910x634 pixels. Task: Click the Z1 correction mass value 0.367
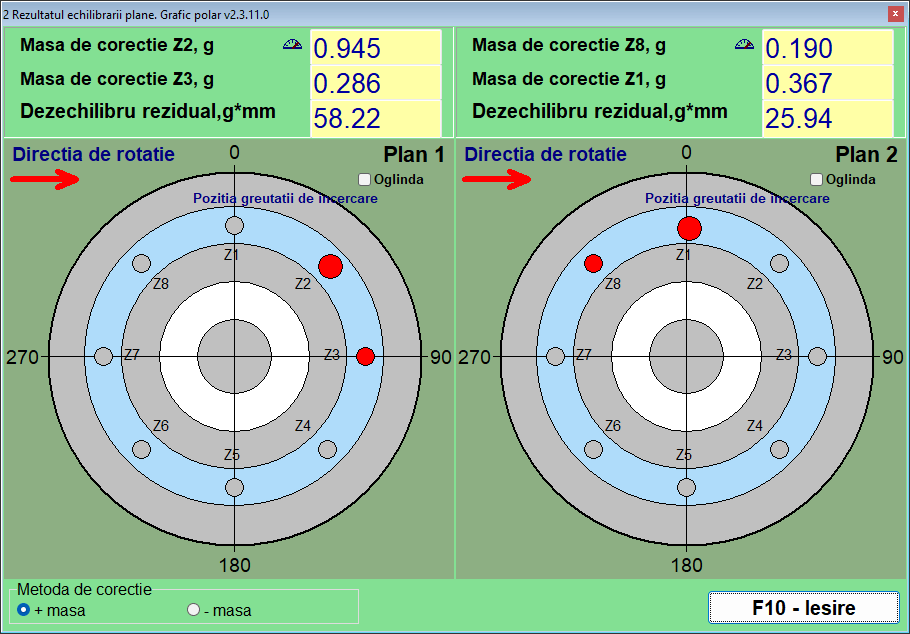pos(828,82)
